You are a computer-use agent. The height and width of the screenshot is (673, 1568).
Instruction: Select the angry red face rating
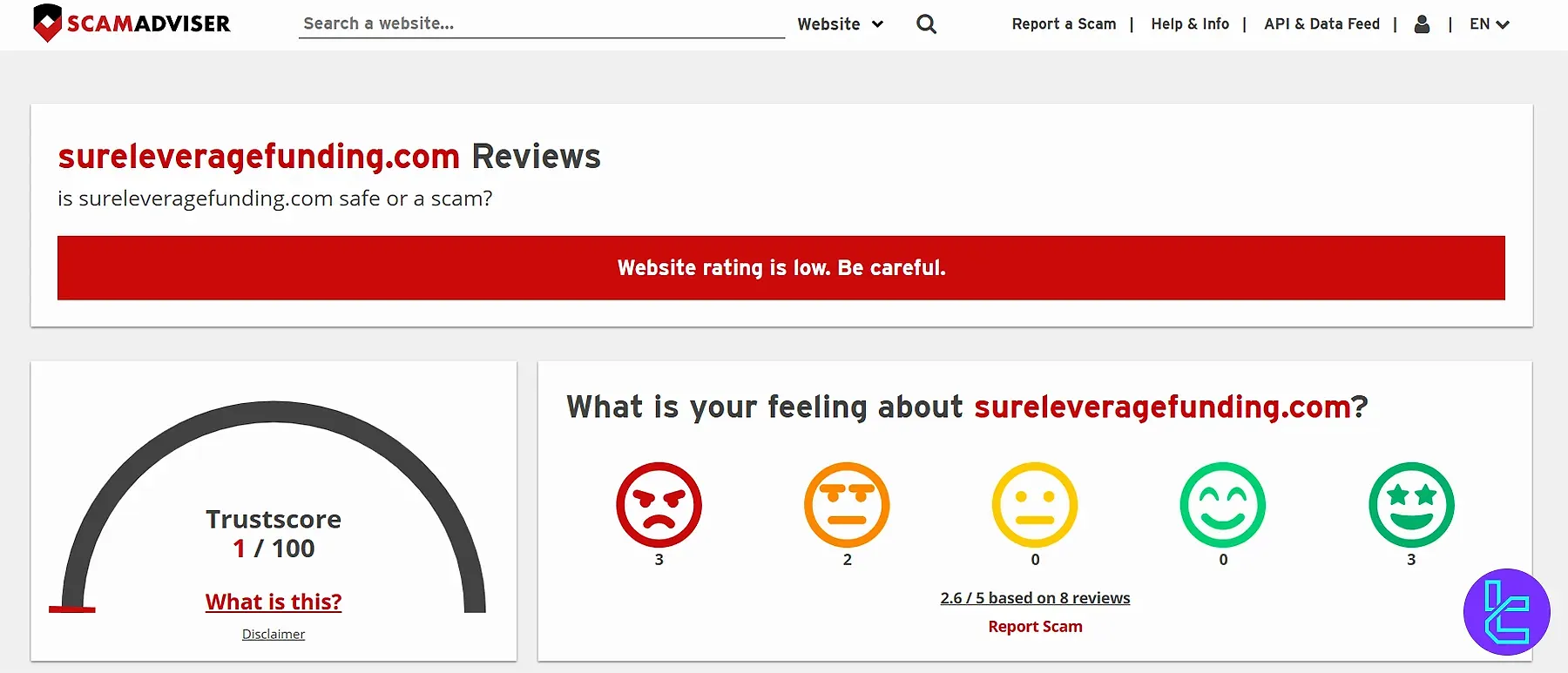659,505
